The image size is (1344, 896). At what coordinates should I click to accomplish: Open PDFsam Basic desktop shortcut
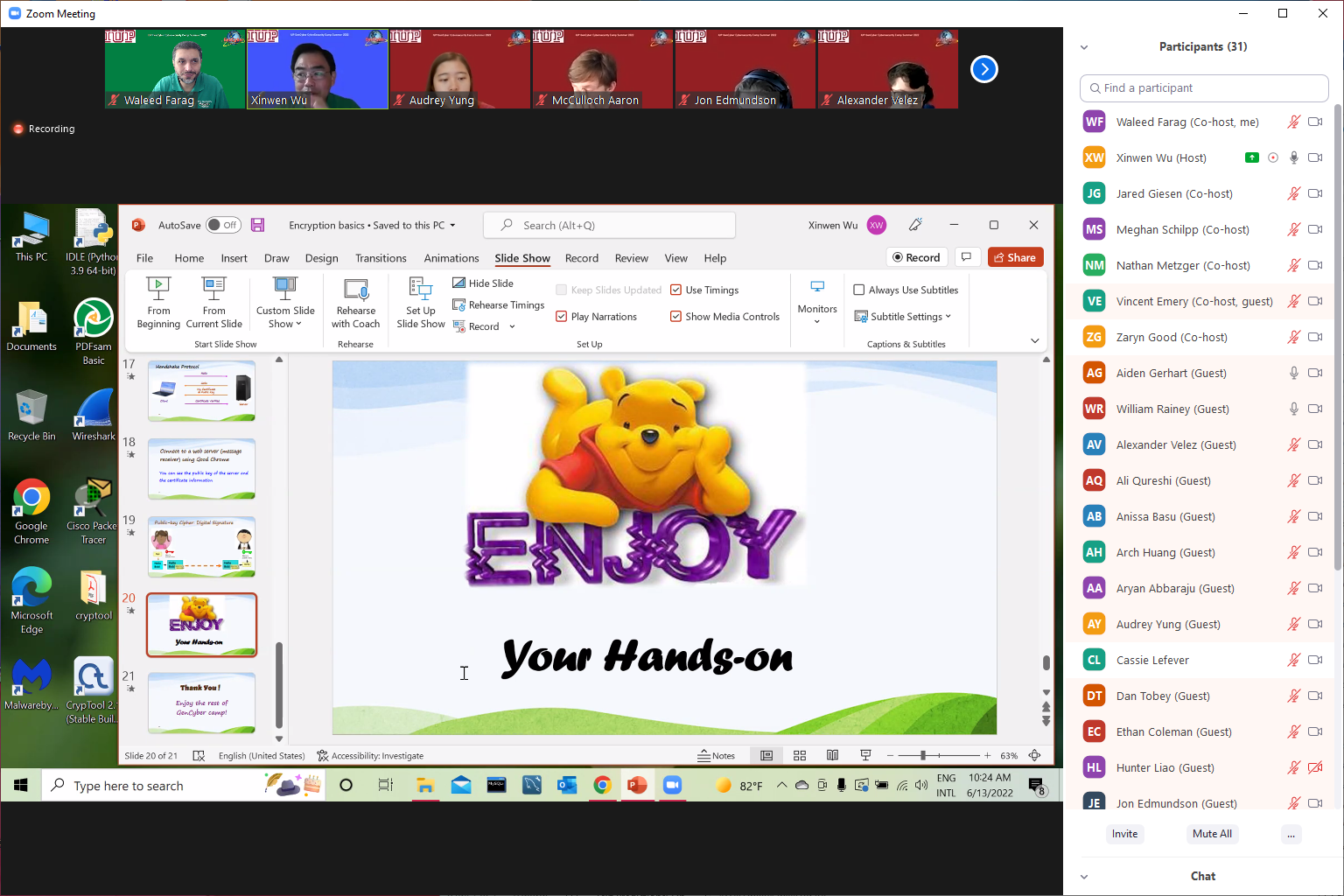(94, 332)
